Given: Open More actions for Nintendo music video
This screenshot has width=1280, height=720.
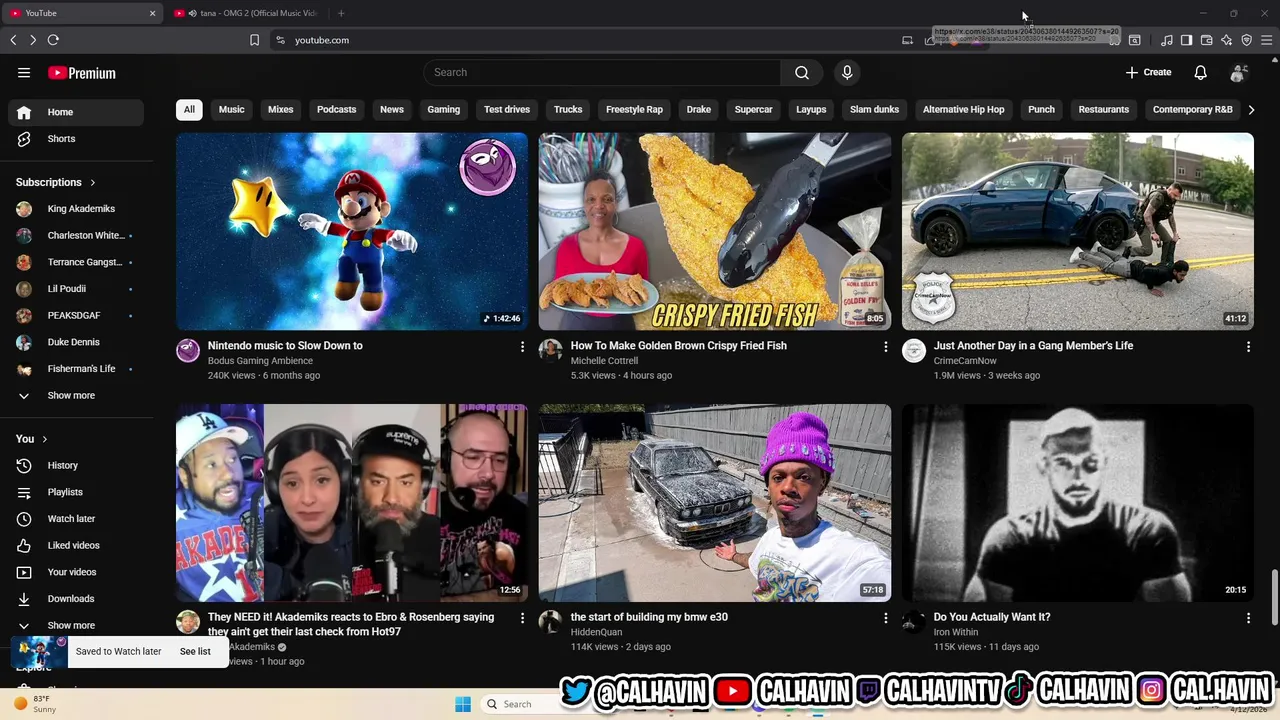Looking at the screenshot, I should 522,347.
